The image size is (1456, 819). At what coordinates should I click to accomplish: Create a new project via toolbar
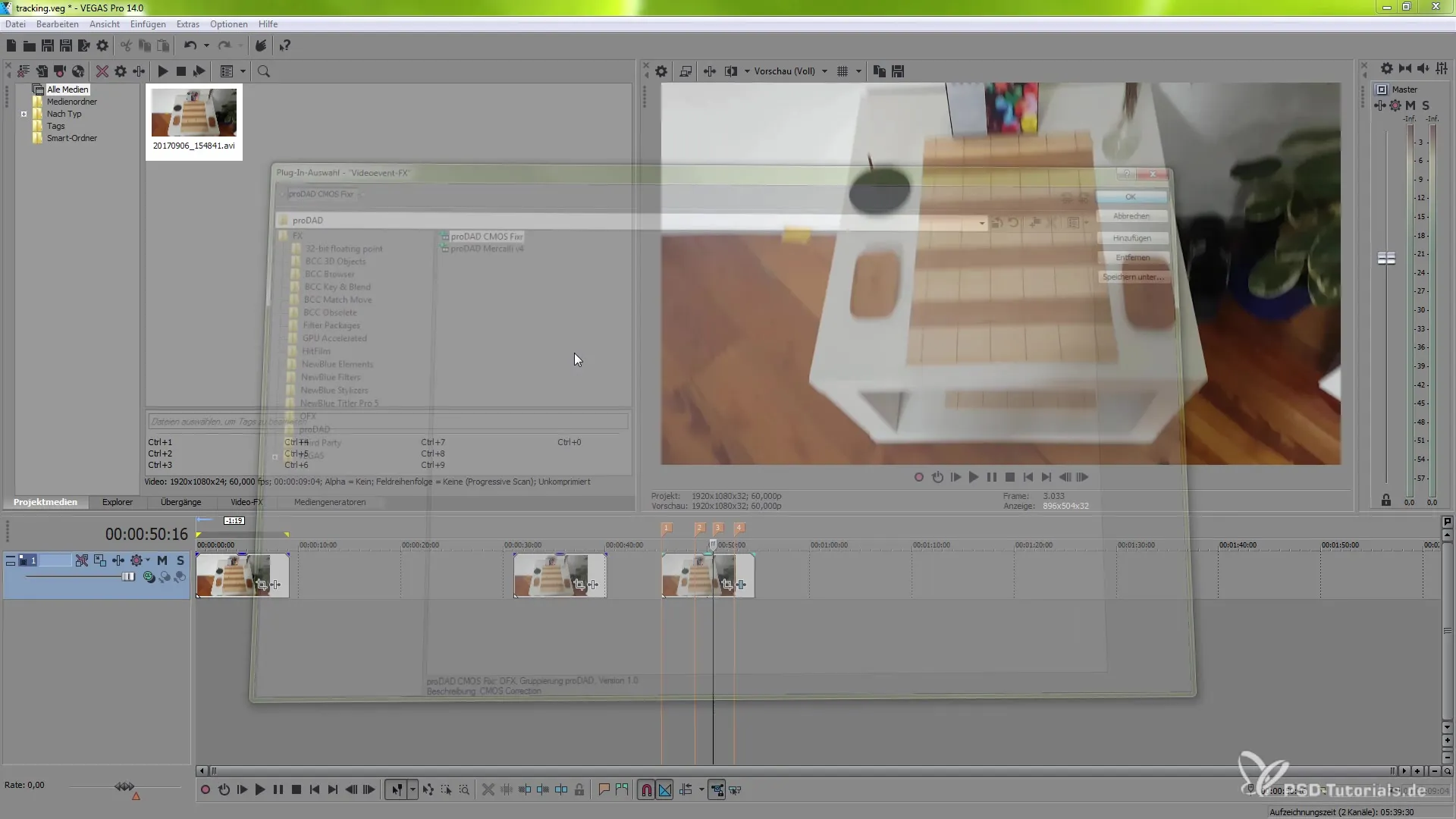click(11, 46)
